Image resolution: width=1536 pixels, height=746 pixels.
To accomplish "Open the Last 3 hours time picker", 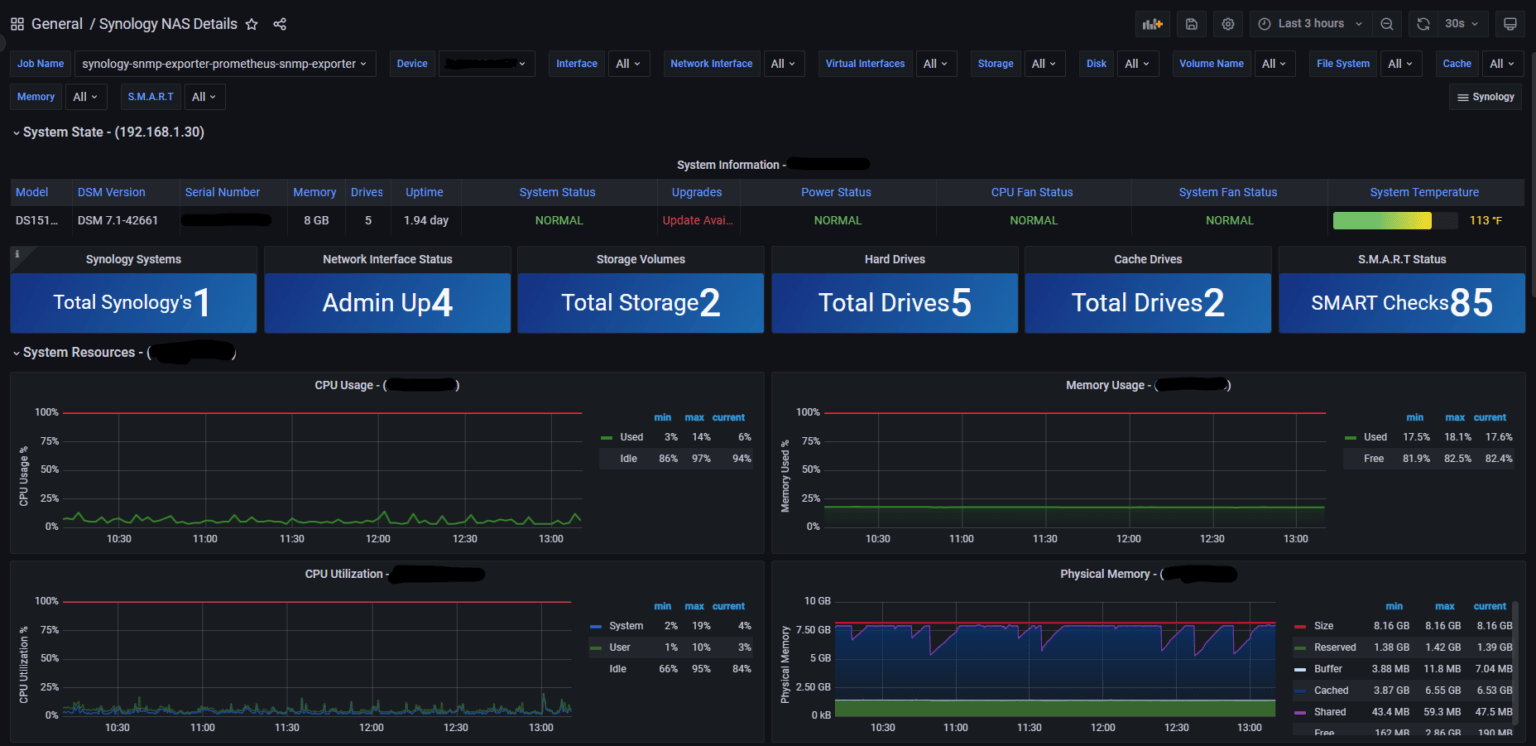I will (x=1310, y=23).
